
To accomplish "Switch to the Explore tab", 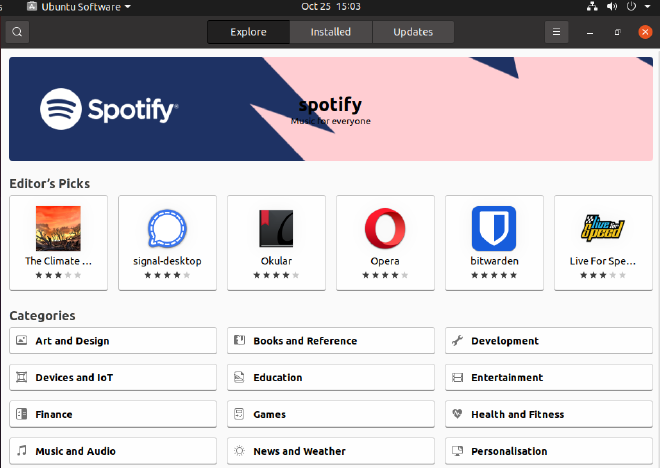I will tap(248, 32).
